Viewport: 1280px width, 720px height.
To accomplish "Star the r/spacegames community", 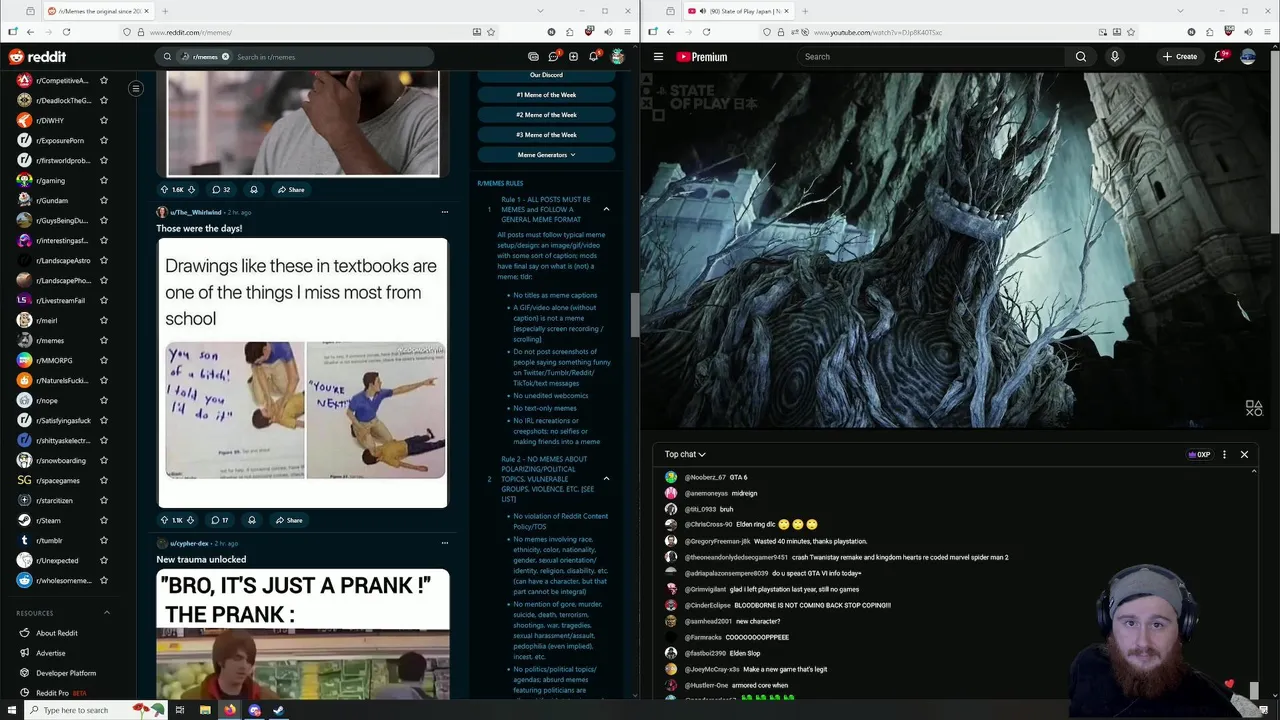I will point(103,480).
